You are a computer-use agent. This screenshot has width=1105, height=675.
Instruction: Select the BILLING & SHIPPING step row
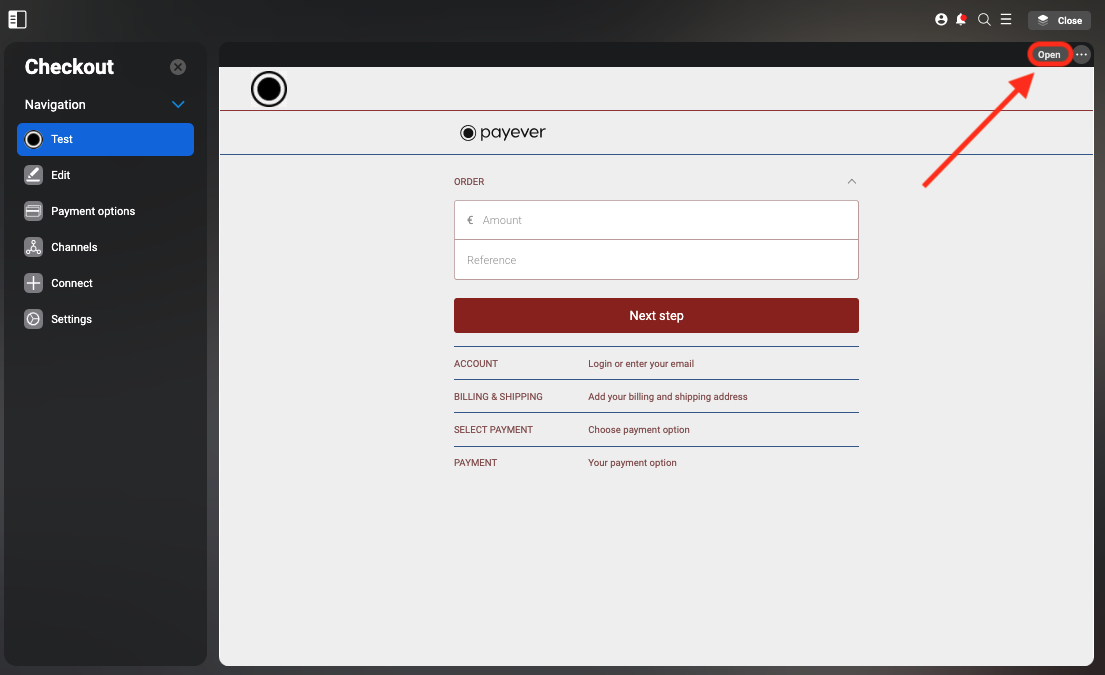(x=656, y=397)
